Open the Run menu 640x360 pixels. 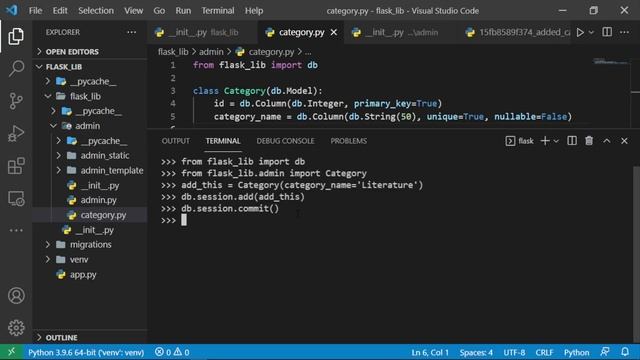coord(183,11)
